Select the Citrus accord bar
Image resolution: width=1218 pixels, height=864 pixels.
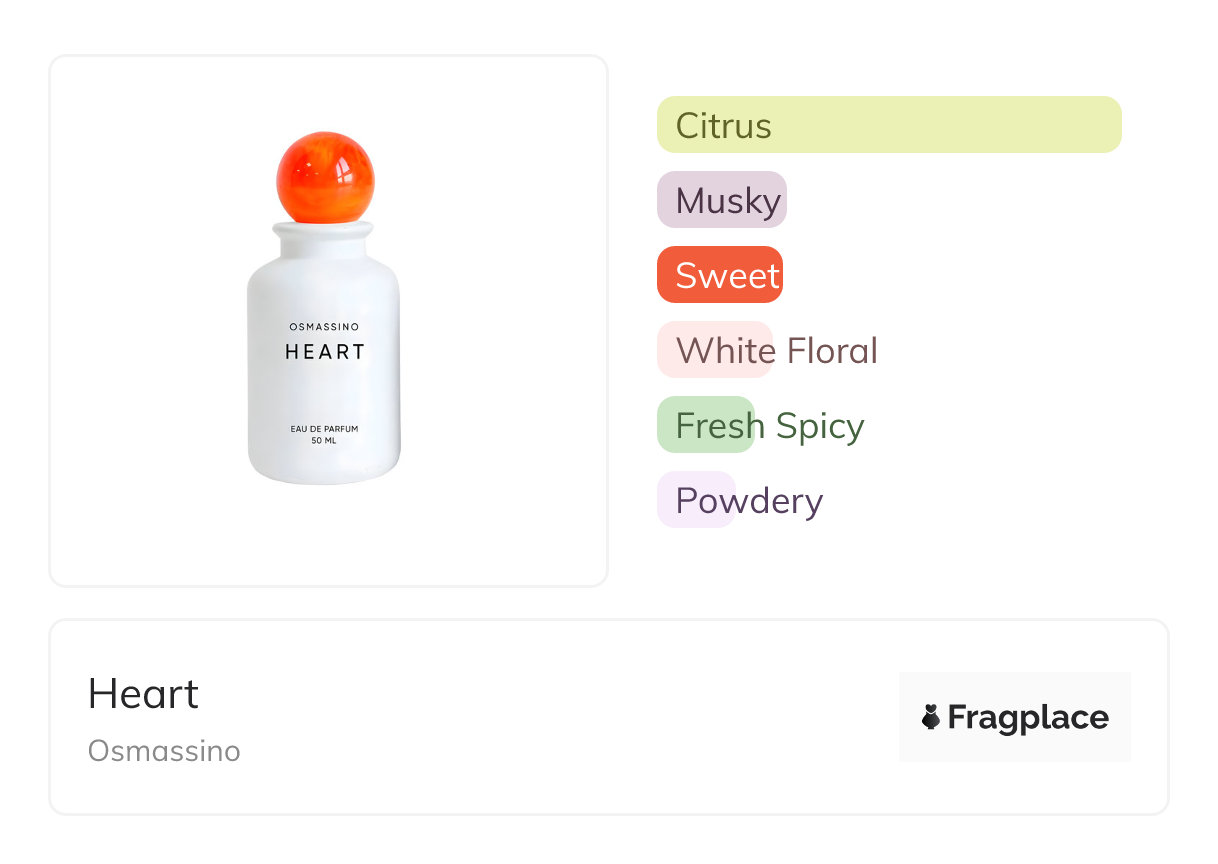click(888, 125)
